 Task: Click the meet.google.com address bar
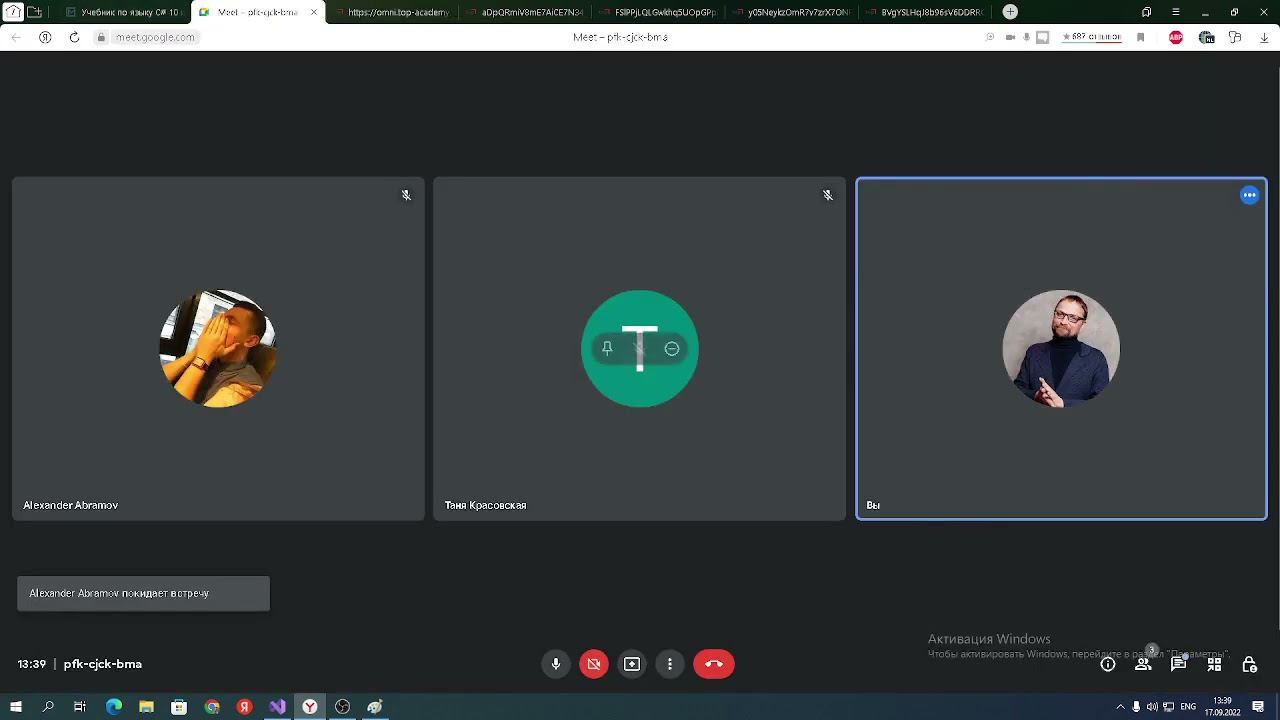pyautogui.click(x=155, y=37)
